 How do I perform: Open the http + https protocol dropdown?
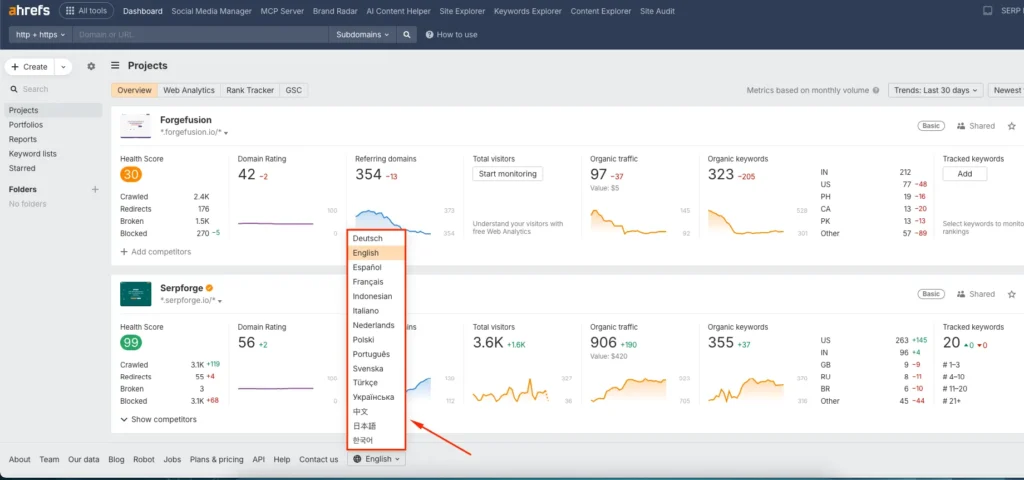[x=40, y=34]
